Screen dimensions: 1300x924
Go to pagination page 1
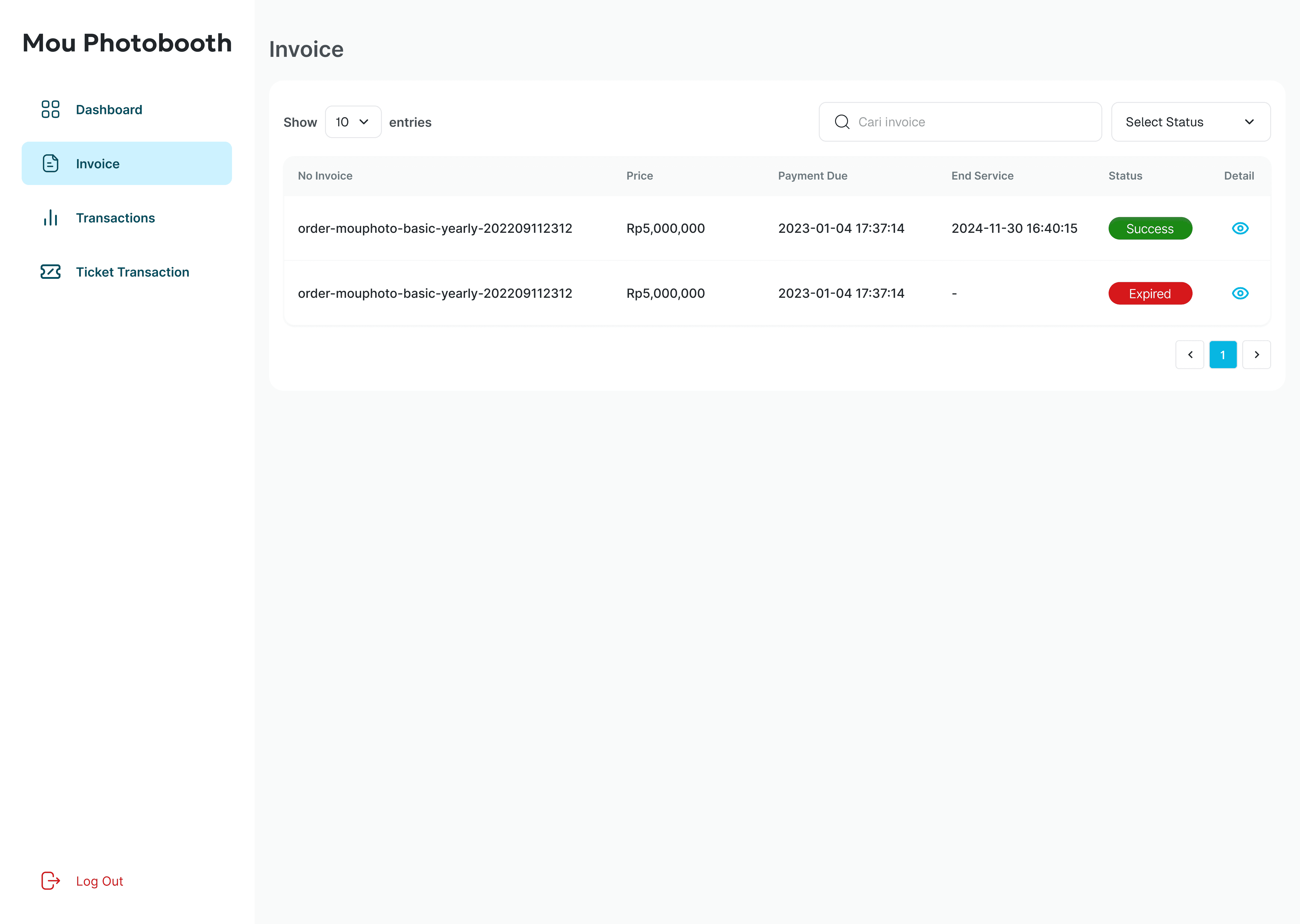coord(1223,354)
